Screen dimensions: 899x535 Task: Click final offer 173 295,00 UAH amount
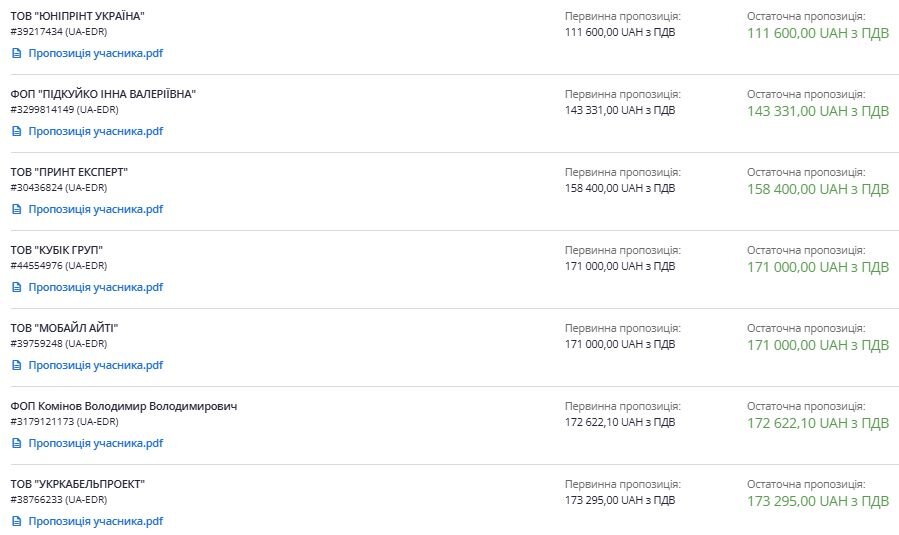[817, 502]
